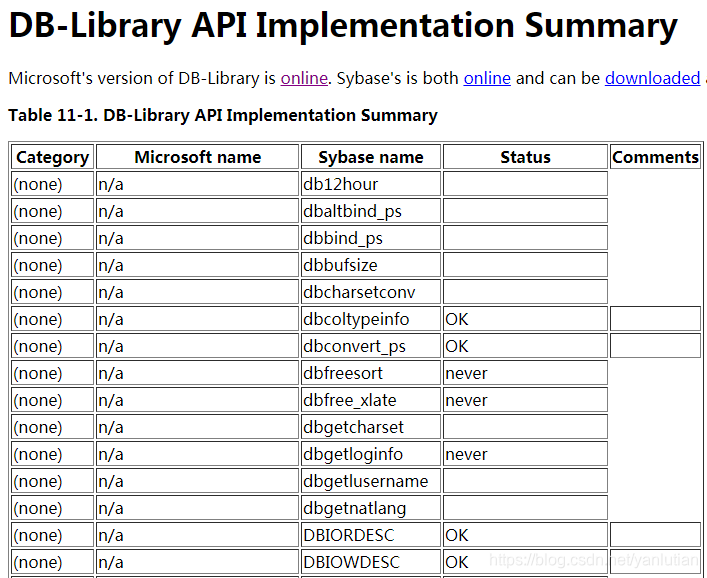Select the "dbfreesort" cell

(x=371, y=373)
